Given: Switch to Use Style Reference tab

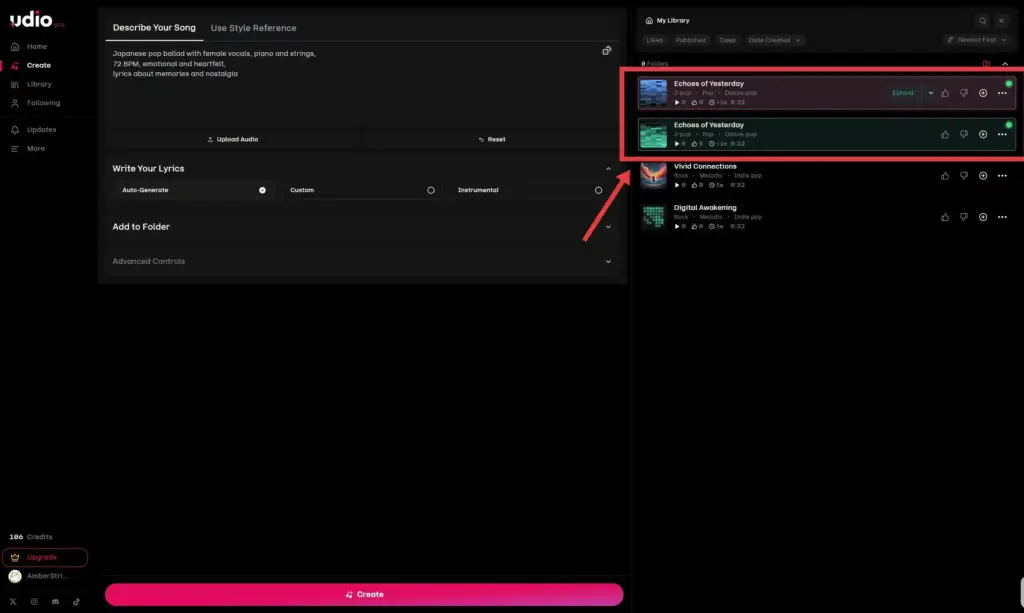Looking at the screenshot, I should click(253, 28).
